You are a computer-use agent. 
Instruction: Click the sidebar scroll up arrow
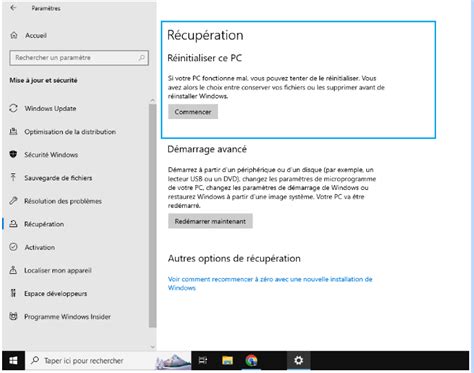coord(152,100)
